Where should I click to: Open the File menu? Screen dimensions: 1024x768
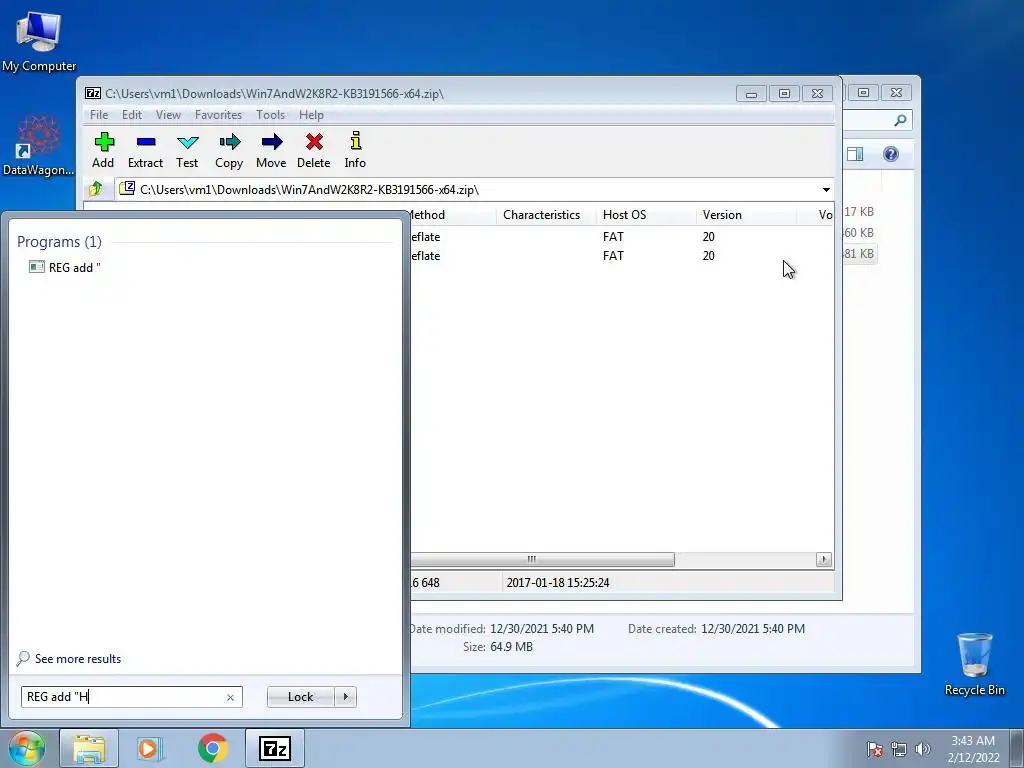(99, 115)
